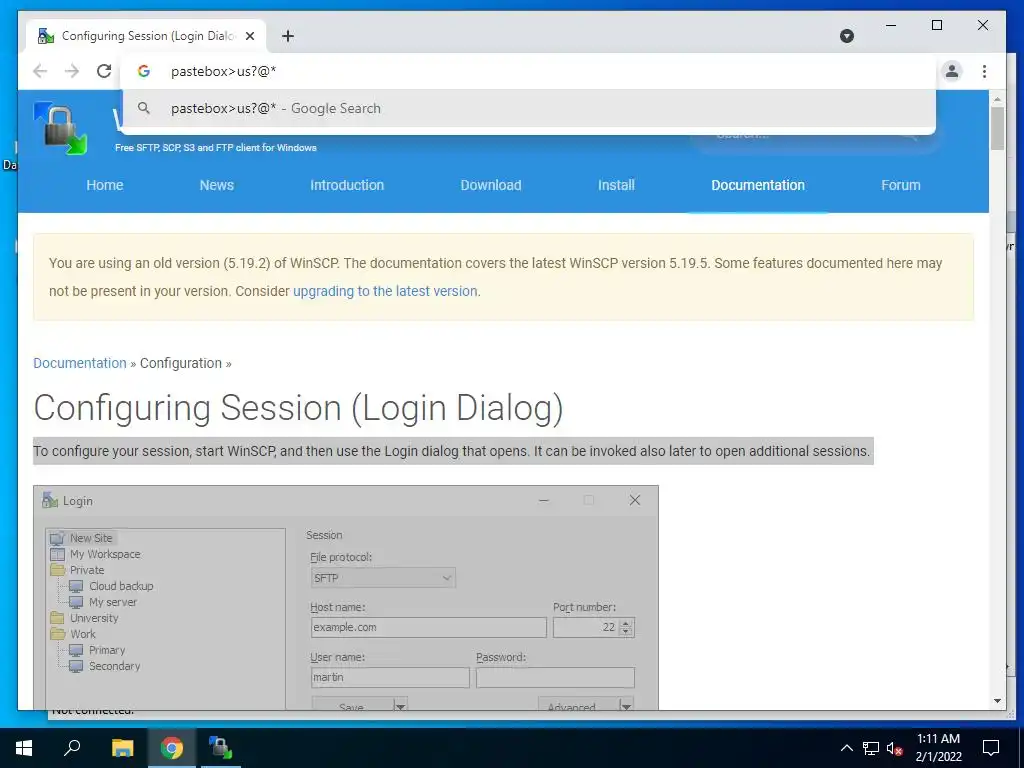The image size is (1024, 768).
Task: Click the empty Password field
Action: click(555, 677)
